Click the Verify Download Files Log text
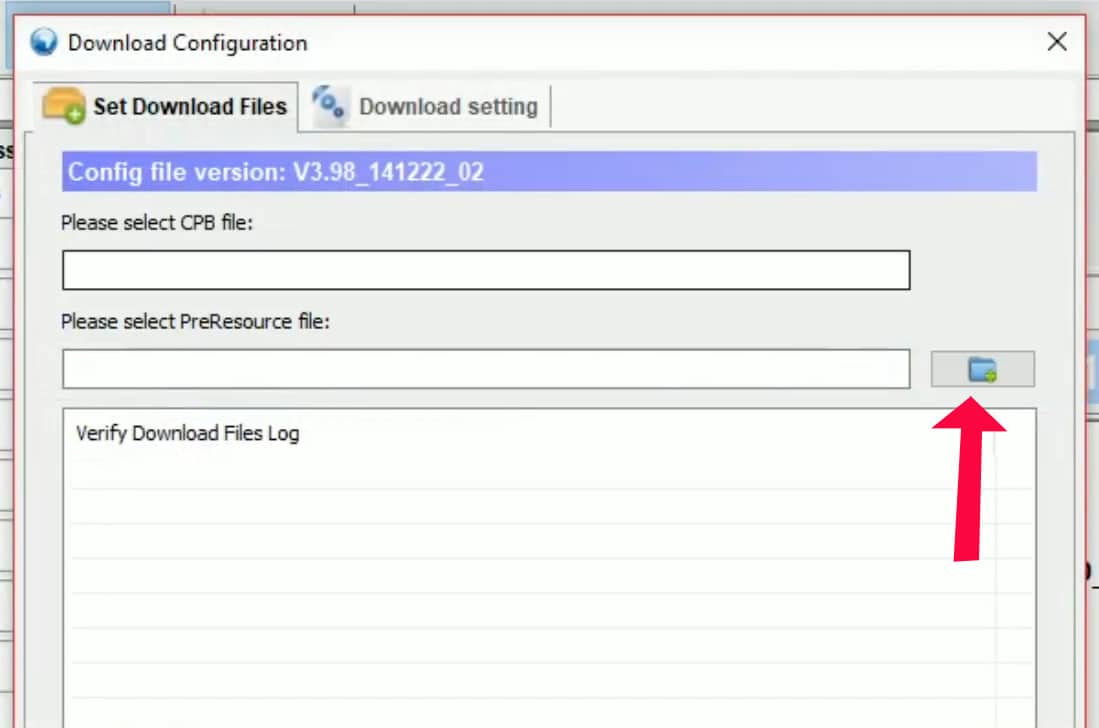This screenshot has width=1099, height=728. click(187, 433)
